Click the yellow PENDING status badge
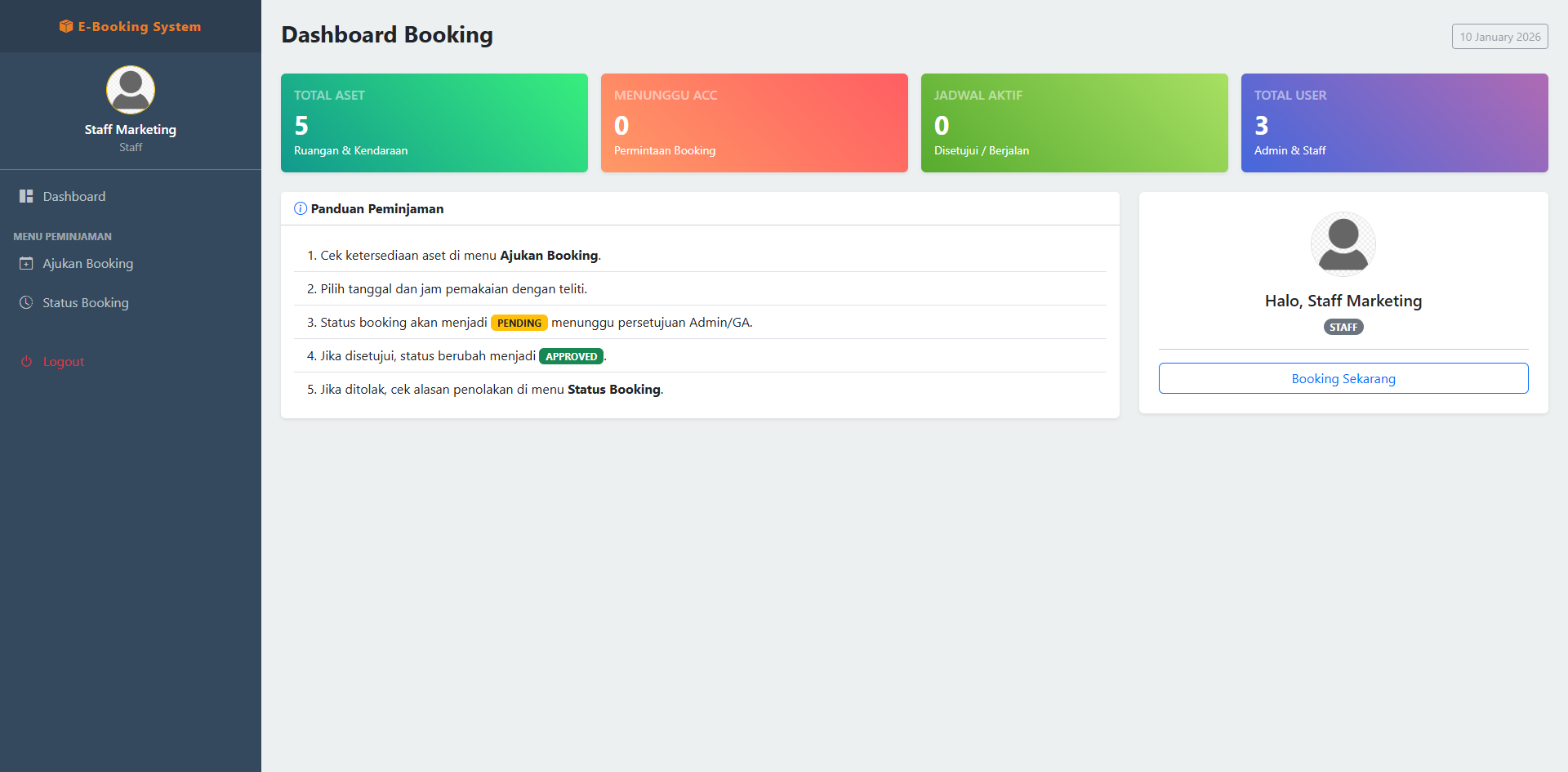 coord(519,322)
